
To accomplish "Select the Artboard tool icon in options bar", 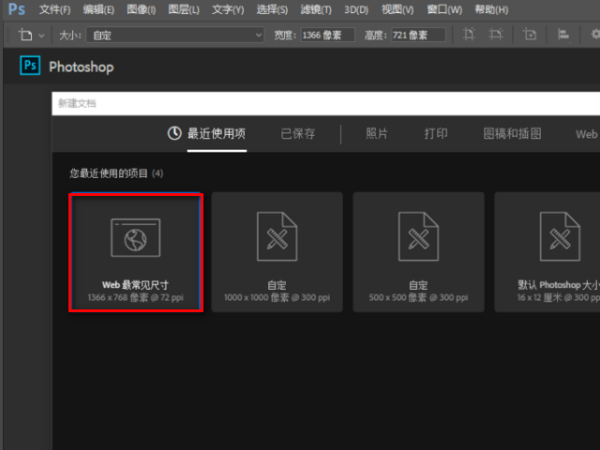I will tap(25, 35).
